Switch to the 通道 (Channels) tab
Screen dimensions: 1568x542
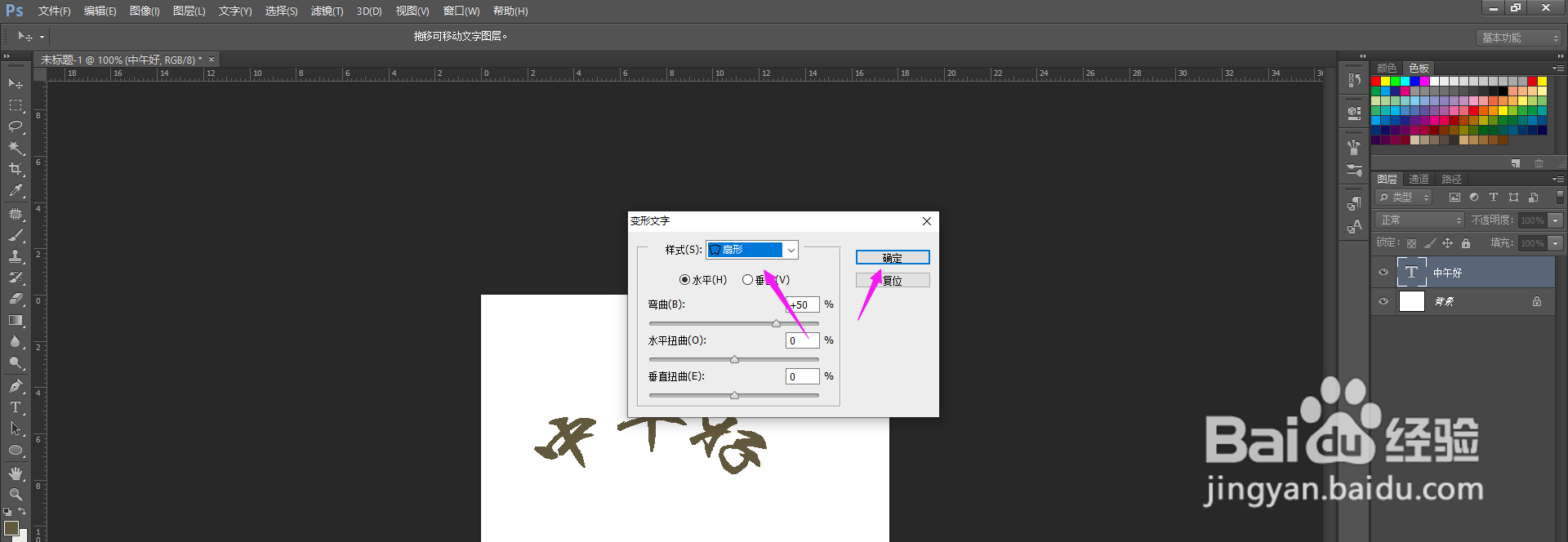click(x=1419, y=179)
